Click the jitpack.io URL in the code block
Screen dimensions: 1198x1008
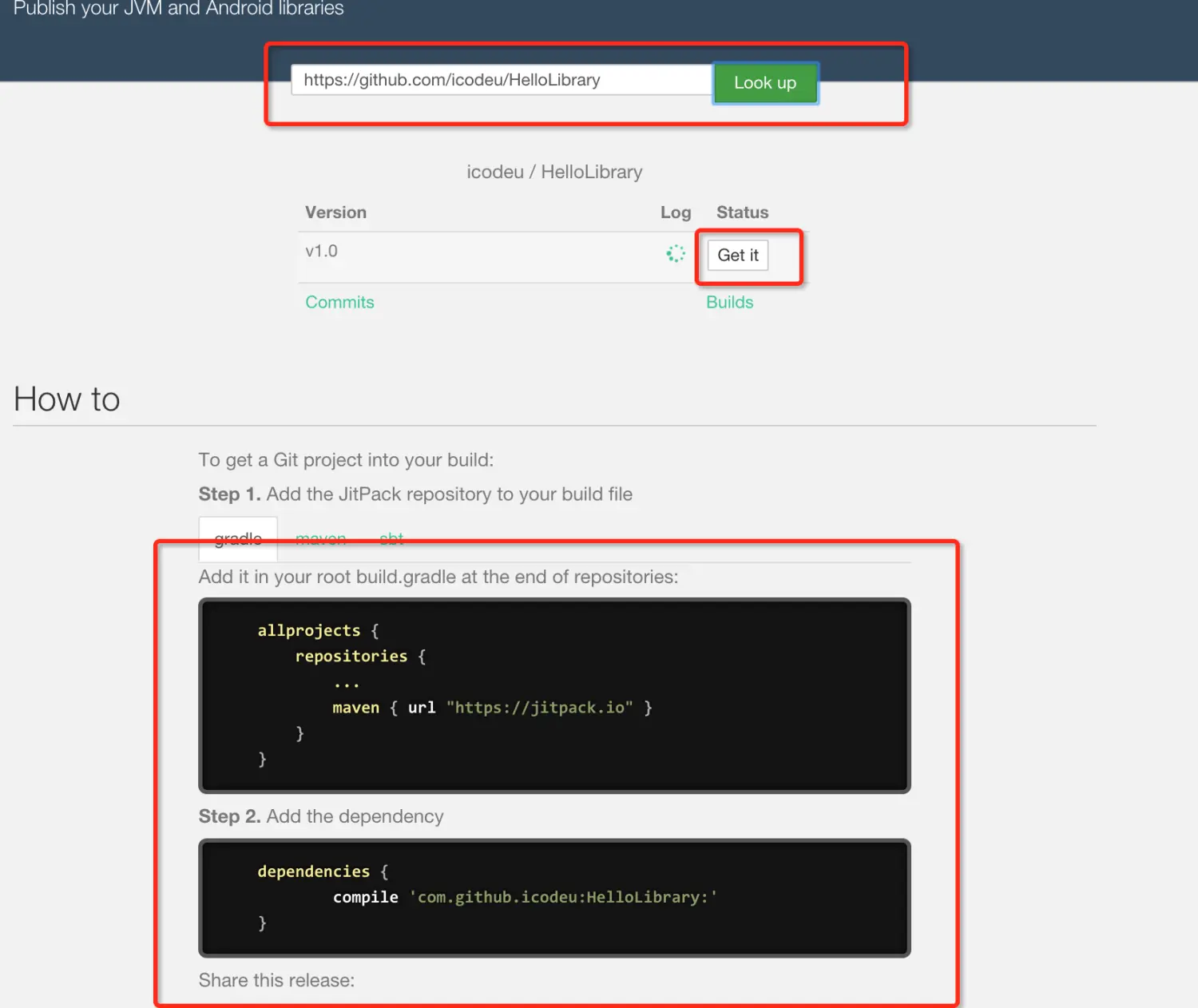pos(540,708)
